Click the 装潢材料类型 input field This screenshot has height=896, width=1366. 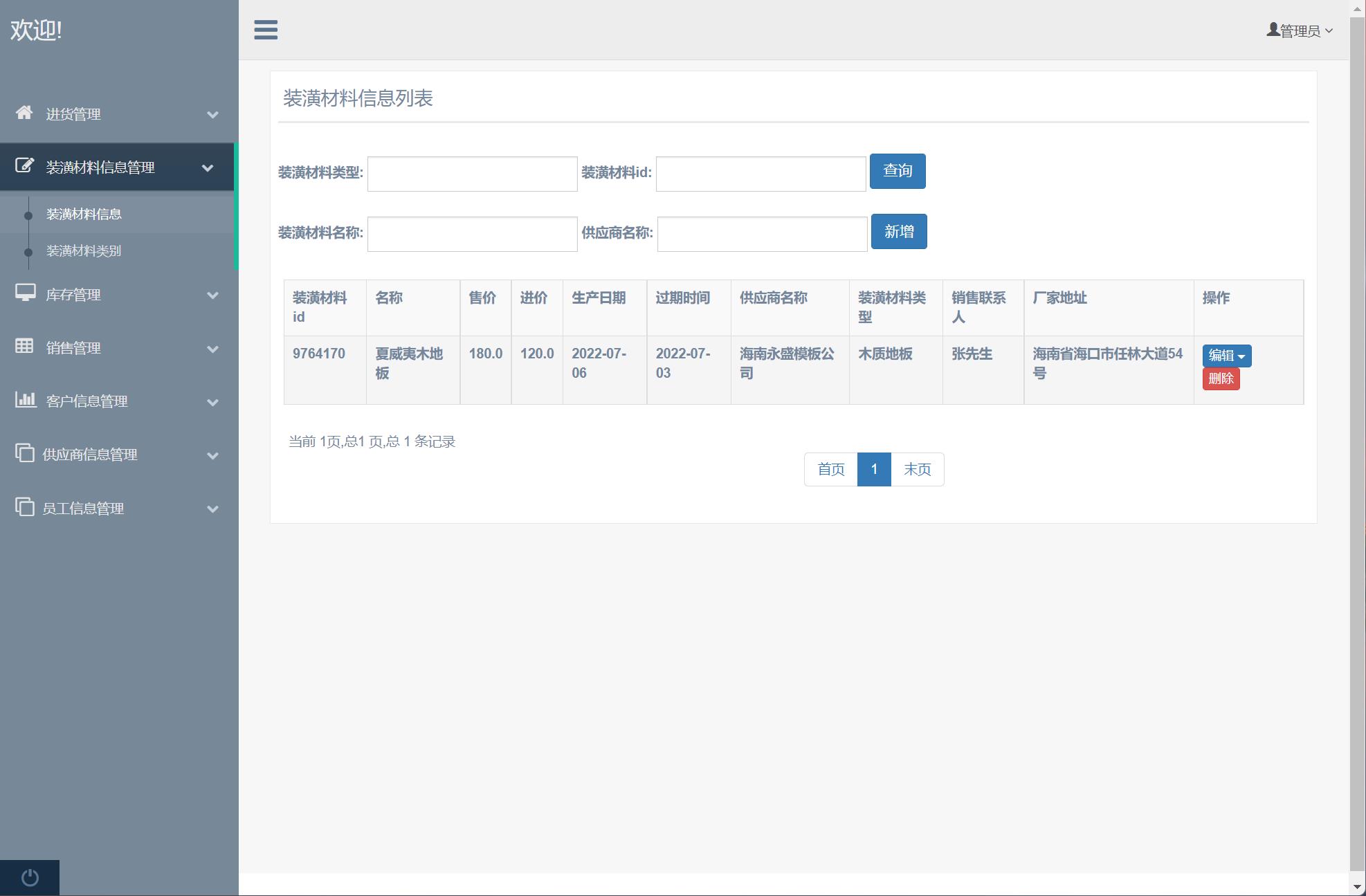click(472, 174)
